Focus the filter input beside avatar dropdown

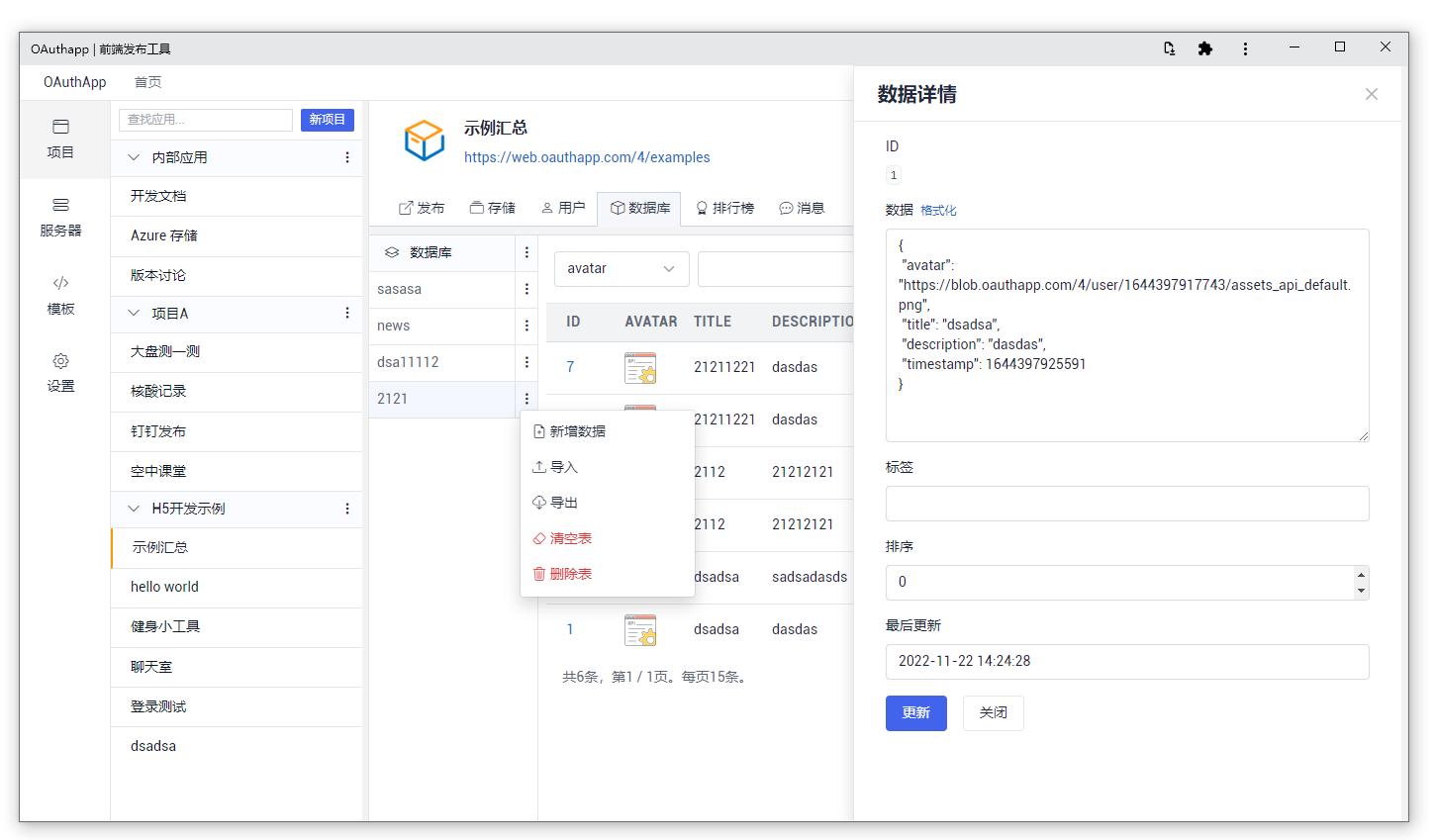point(776,268)
